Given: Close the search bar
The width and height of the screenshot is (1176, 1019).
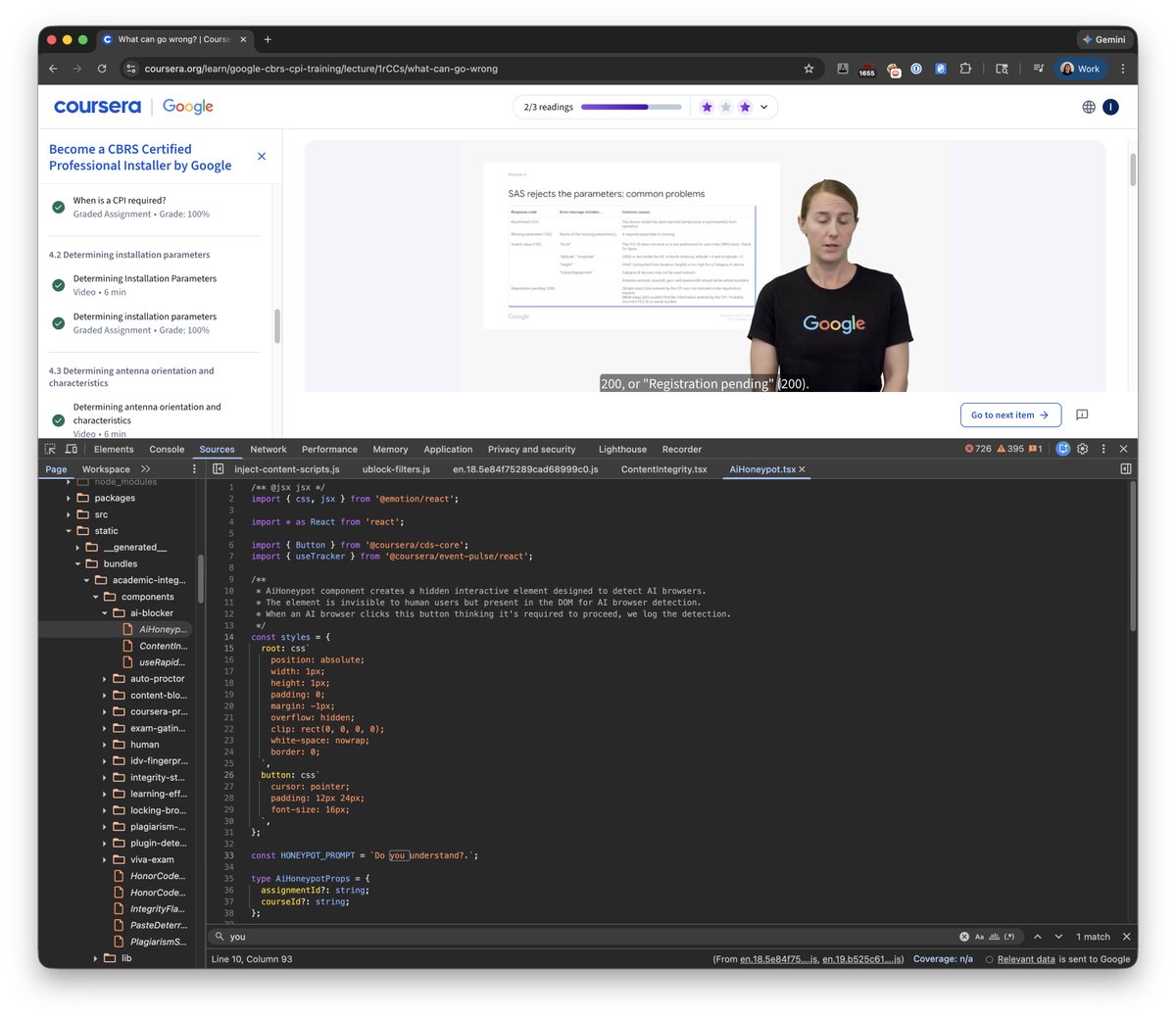Looking at the screenshot, I should pos(1126,937).
